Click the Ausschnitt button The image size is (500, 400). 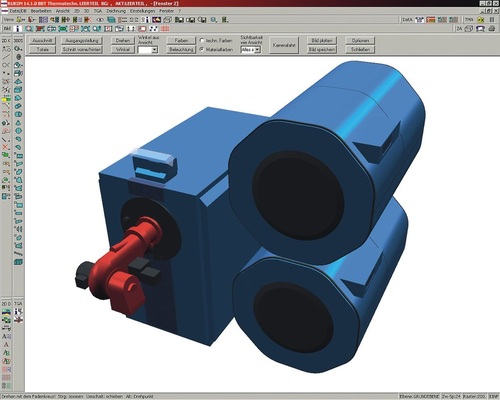pyautogui.click(x=42, y=40)
